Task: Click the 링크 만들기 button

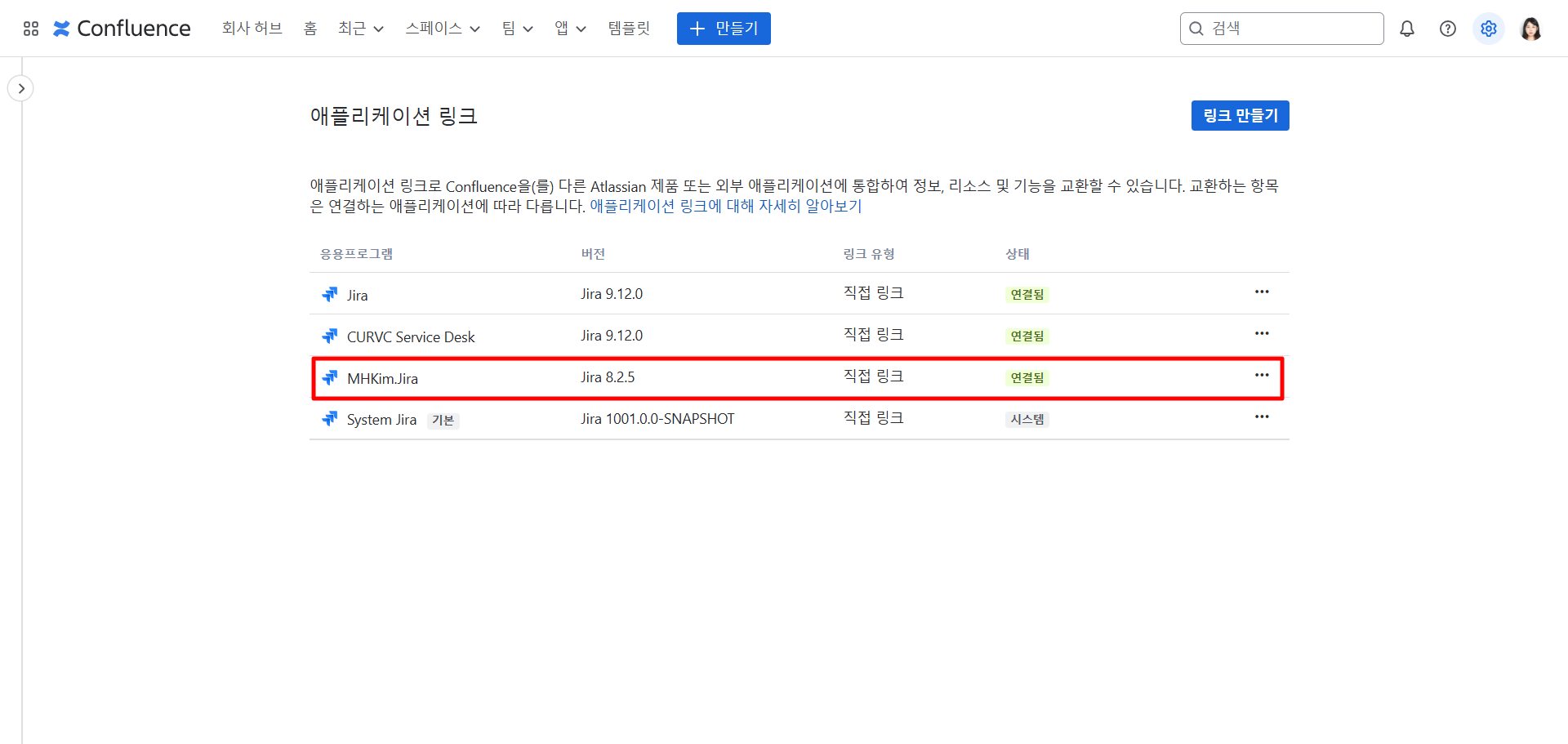Action: 1240,116
